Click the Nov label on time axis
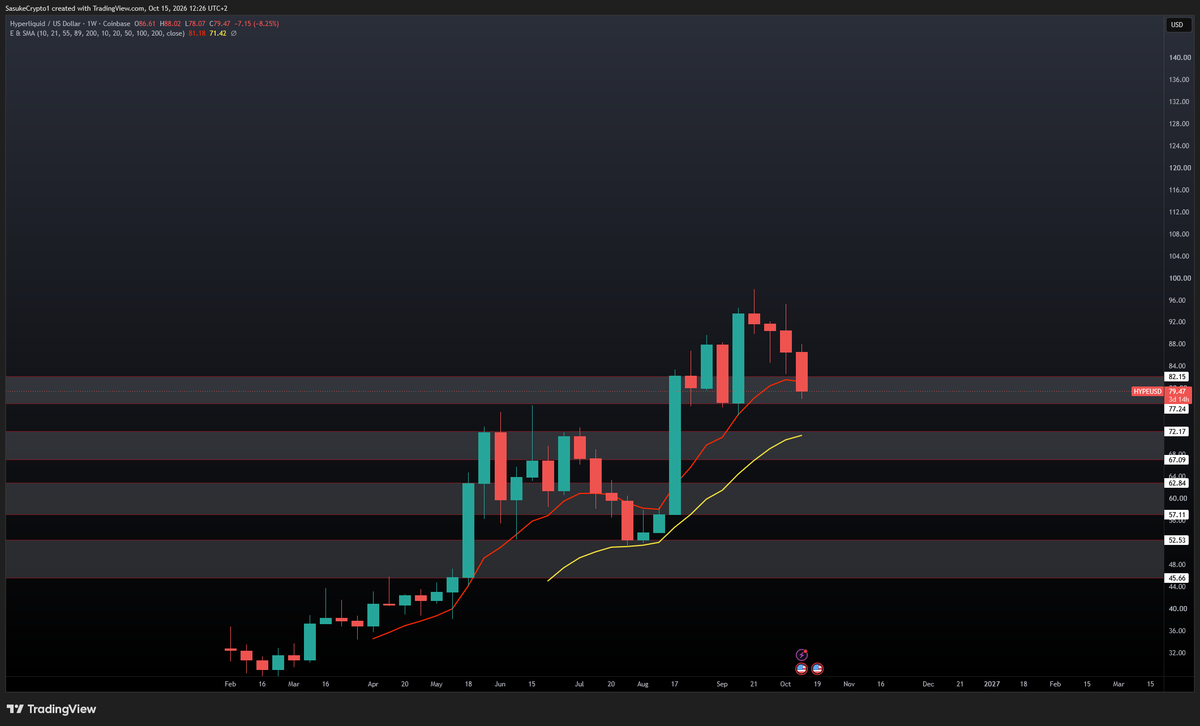Image resolution: width=1200 pixels, height=726 pixels. [848, 684]
